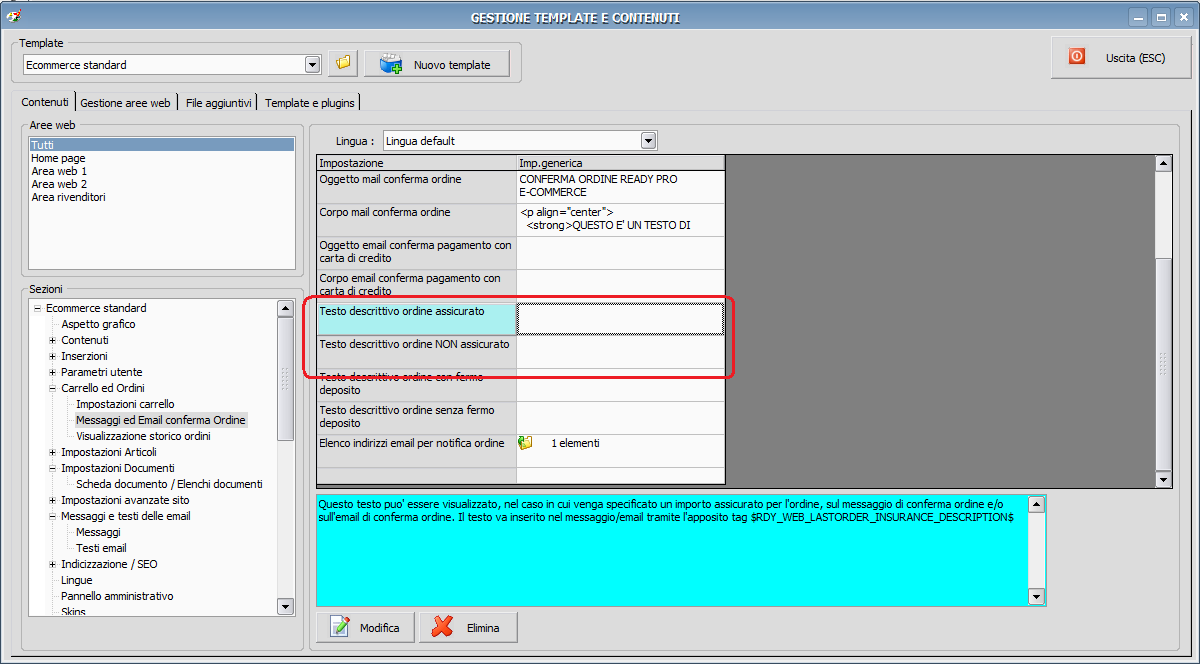The width and height of the screenshot is (1200, 664).
Task: Select Tutti in Aree web list
Action: pos(162,145)
